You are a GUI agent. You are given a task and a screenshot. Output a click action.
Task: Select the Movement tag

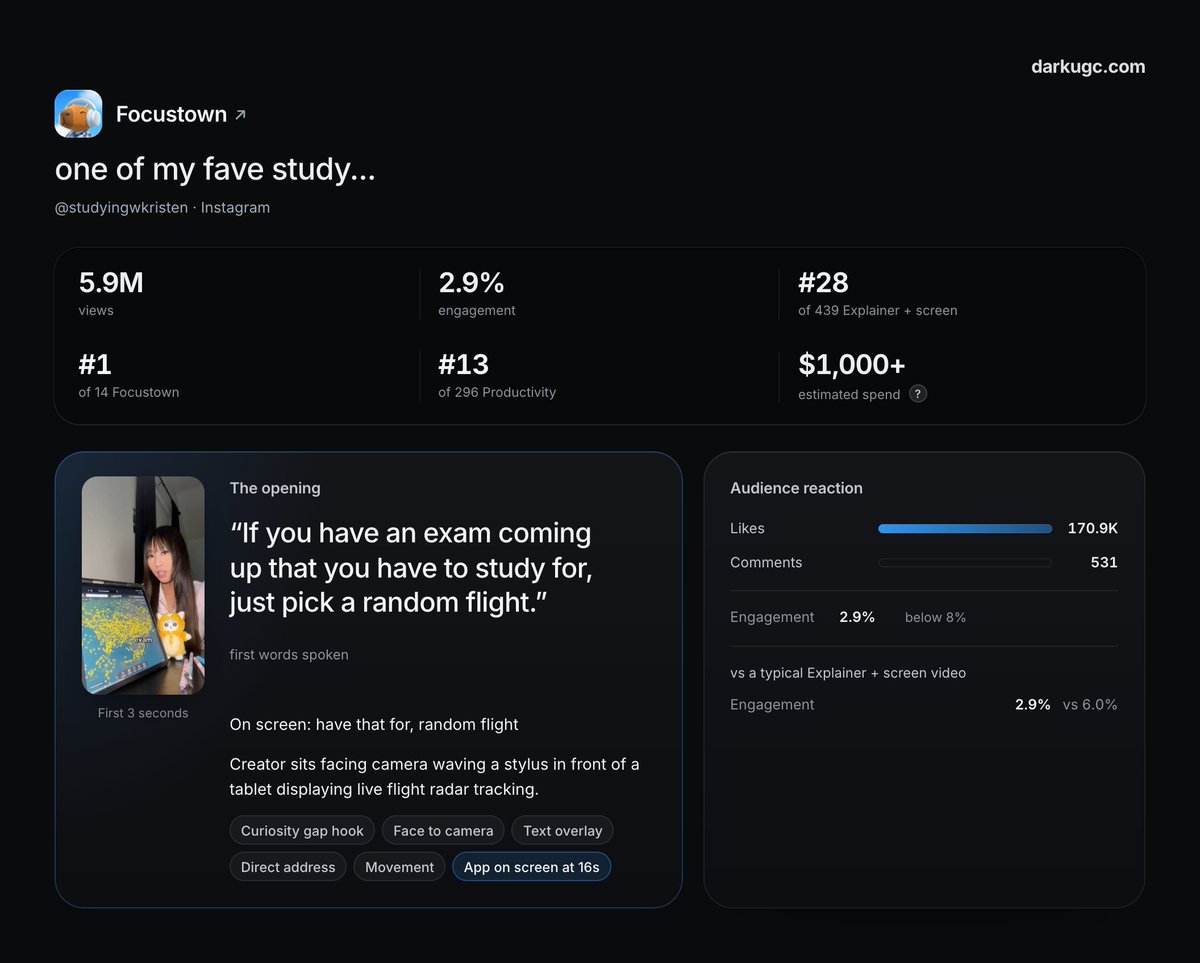coord(399,867)
